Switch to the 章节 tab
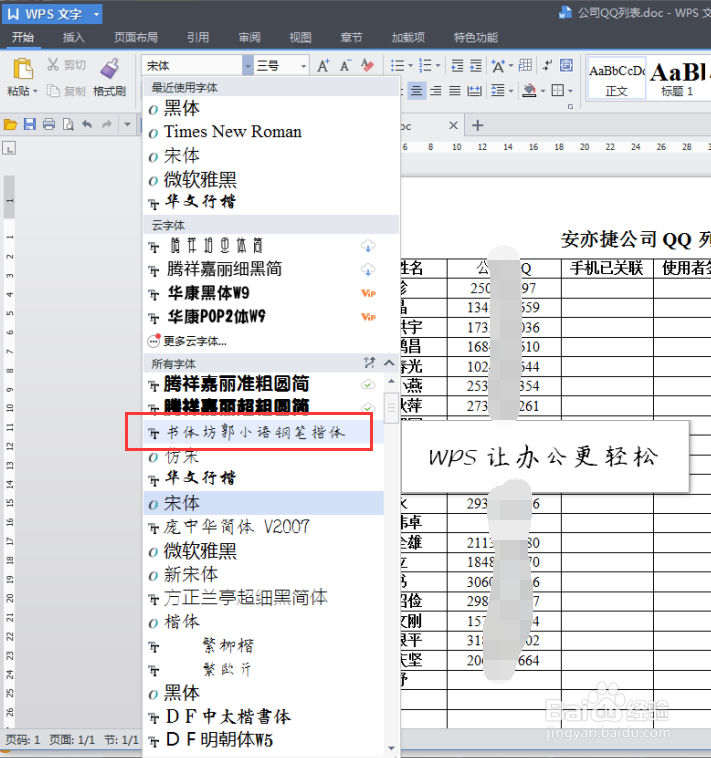 pos(351,37)
